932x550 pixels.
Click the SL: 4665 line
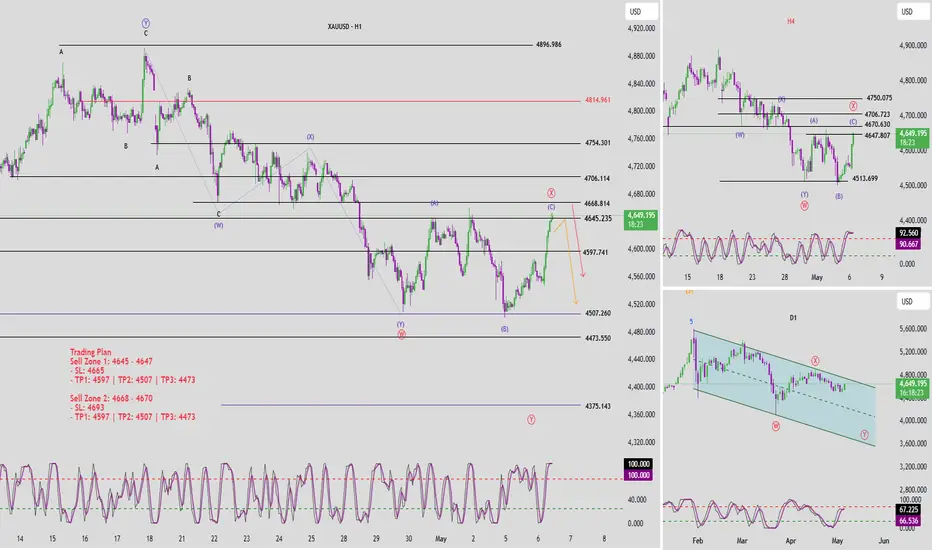(87, 370)
